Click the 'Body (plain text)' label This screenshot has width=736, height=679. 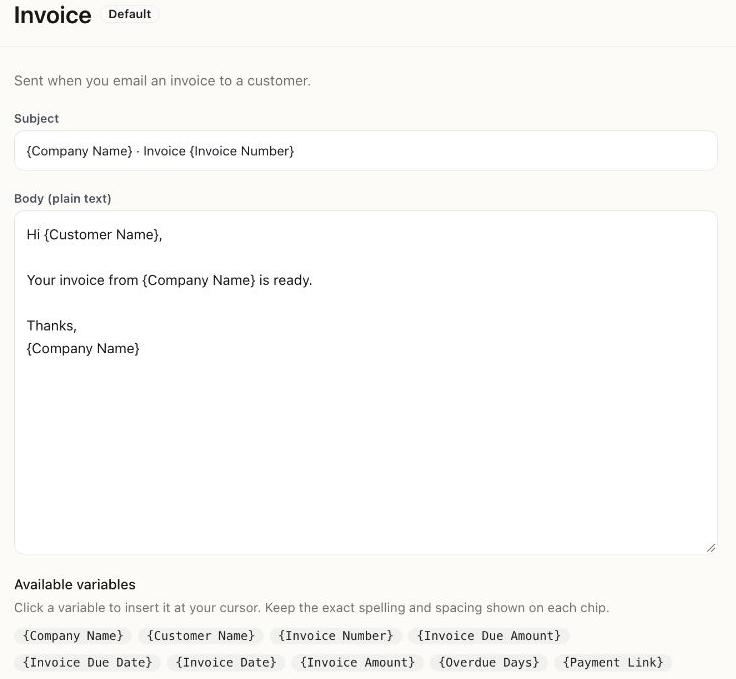[62, 198]
